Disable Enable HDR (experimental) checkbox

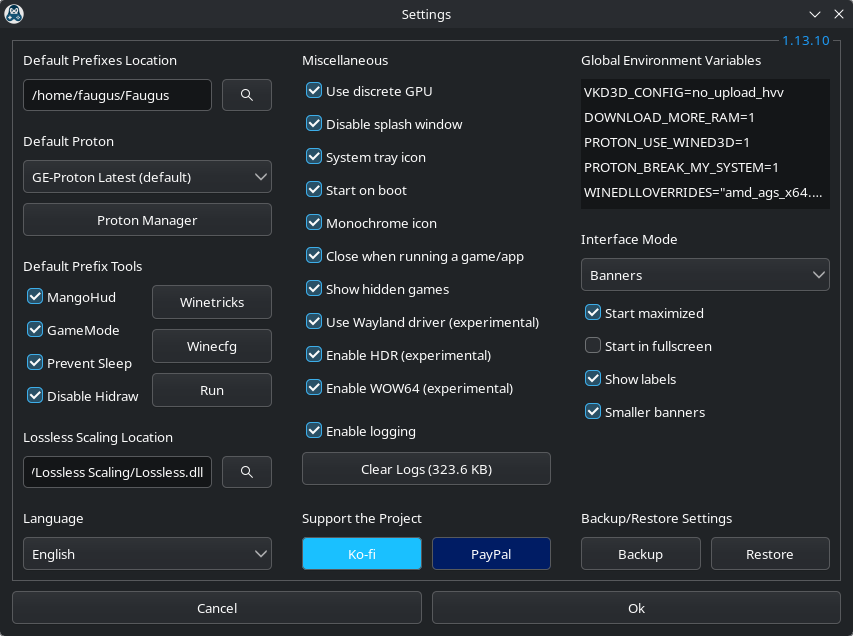click(x=314, y=355)
